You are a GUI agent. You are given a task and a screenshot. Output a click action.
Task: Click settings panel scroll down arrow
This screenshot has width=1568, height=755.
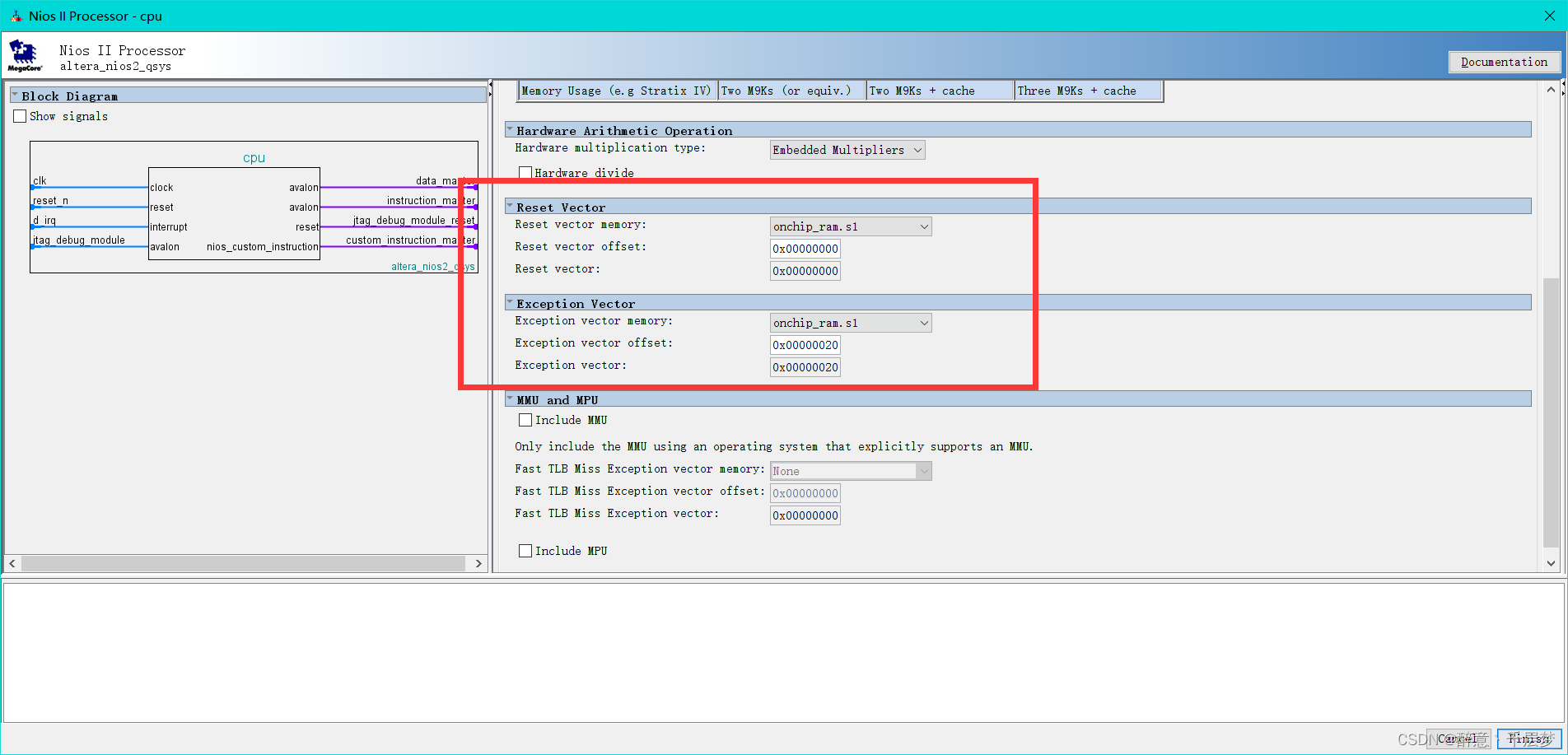pyautogui.click(x=1551, y=563)
